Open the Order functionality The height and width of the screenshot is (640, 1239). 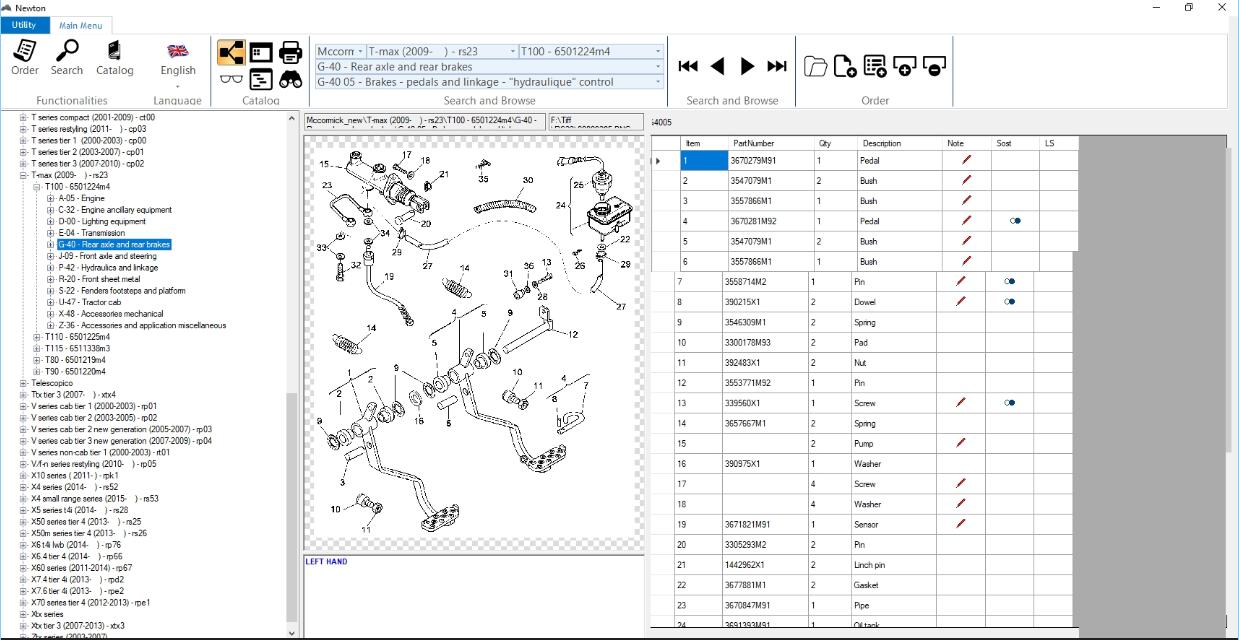coord(25,57)
